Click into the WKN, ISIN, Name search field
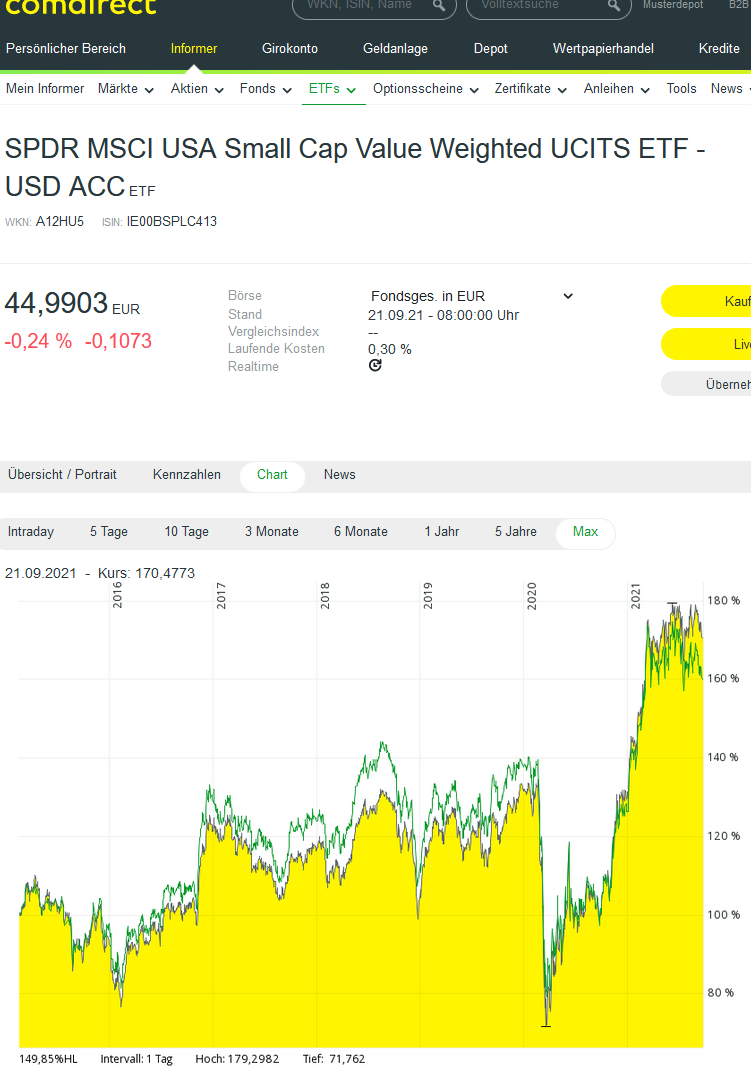 pyautogui.click(x=362, y=6)
